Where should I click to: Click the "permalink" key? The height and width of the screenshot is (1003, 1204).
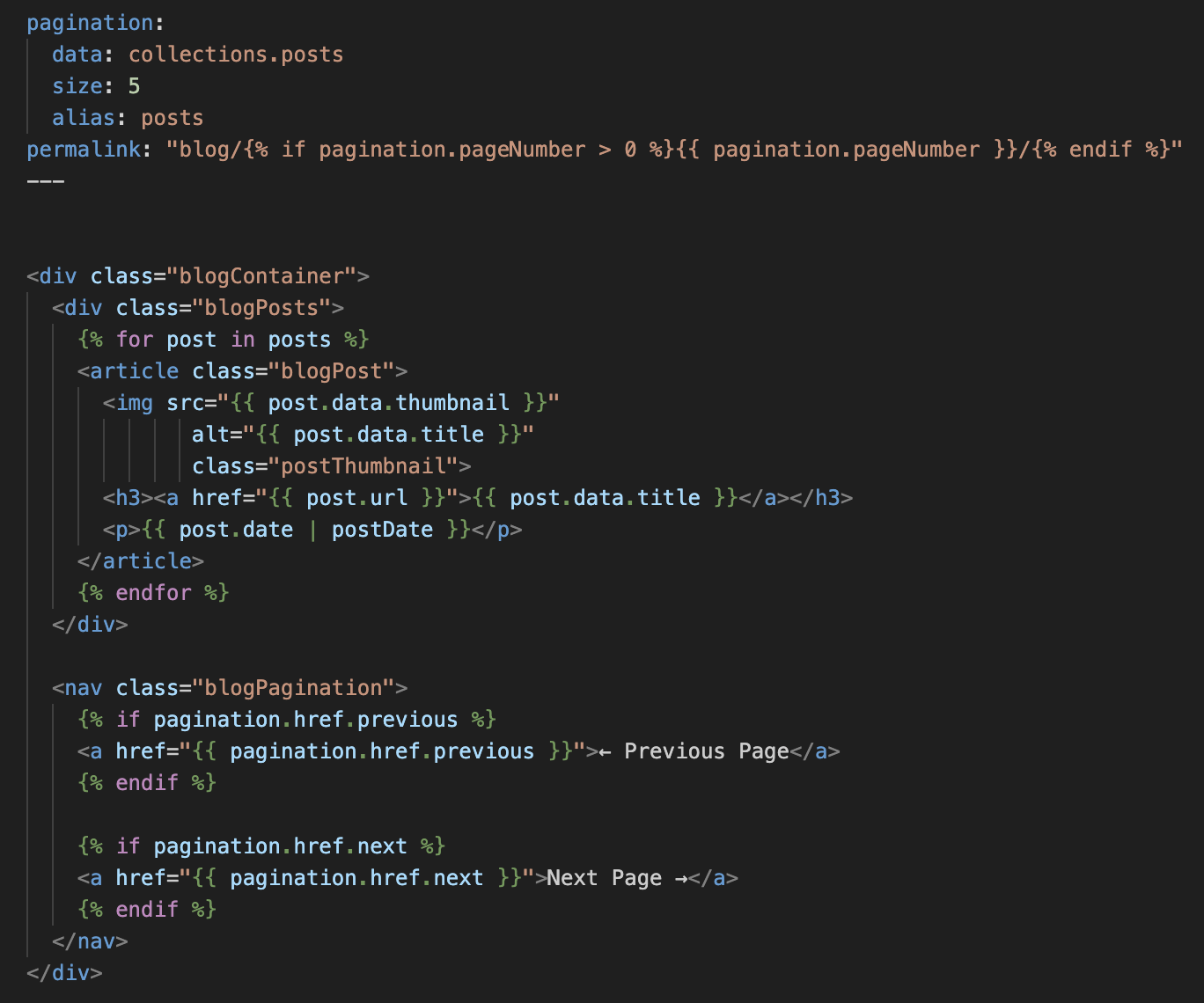coord(84,150)
